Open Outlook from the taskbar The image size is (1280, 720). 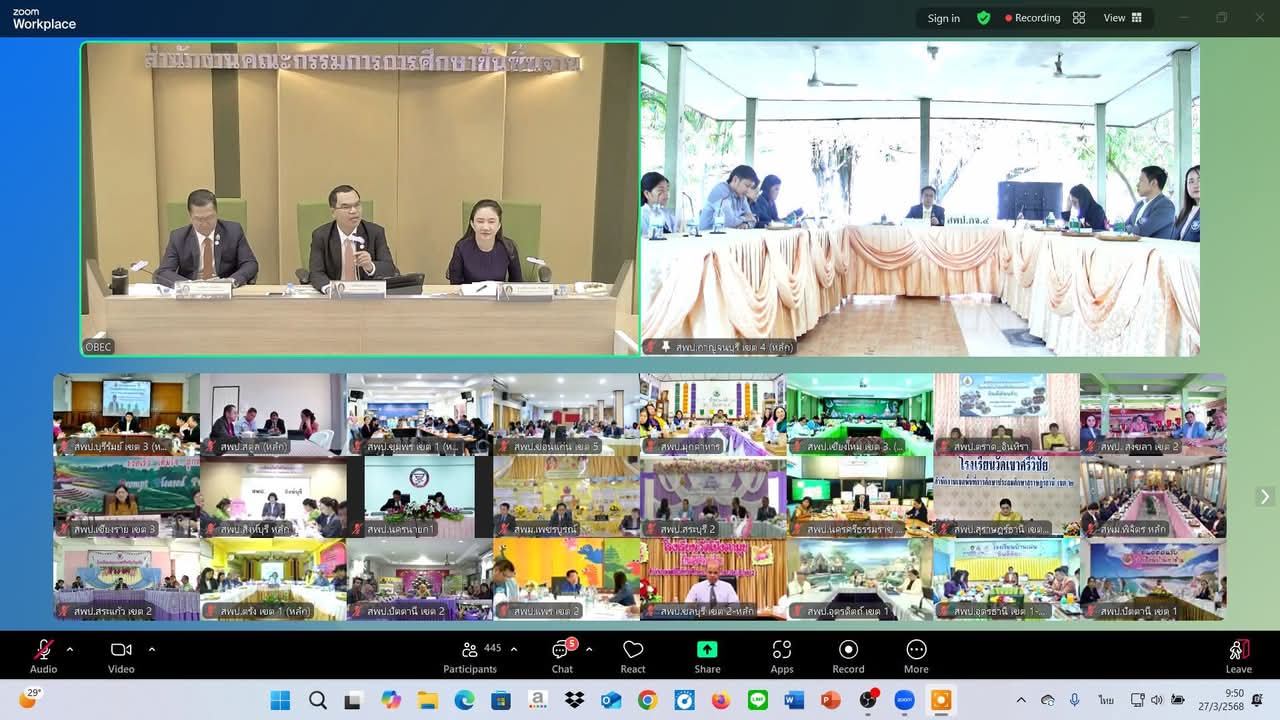(611, 700)
